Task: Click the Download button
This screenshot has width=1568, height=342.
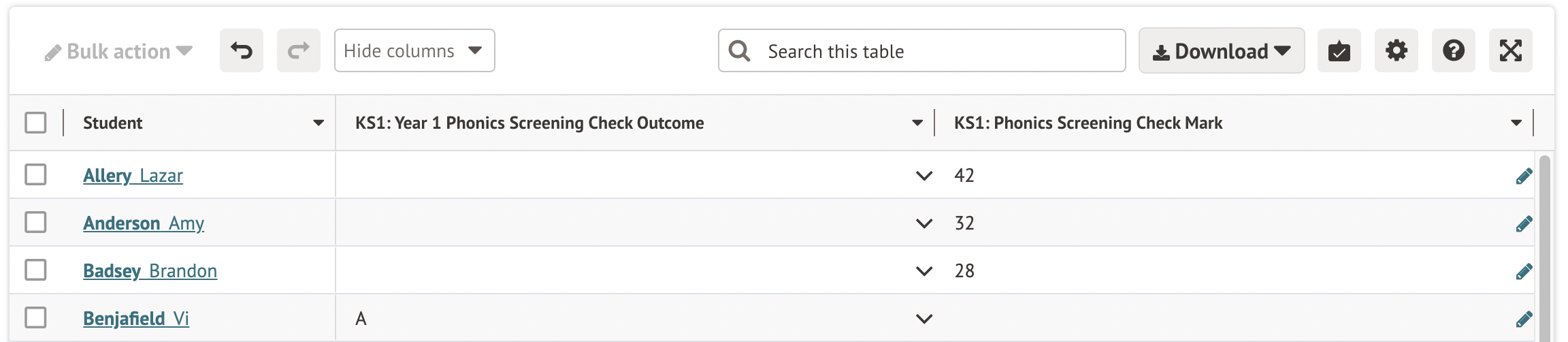Action: (1221, 51)
